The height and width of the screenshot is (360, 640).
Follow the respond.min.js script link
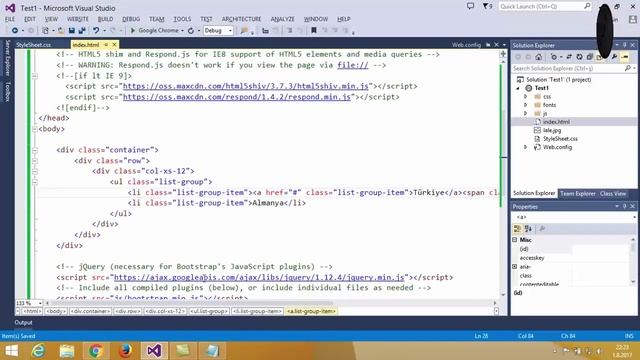237,97
